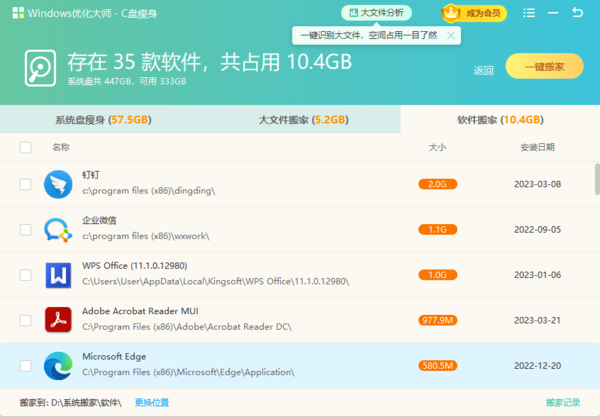600x417 pixels.
Task: Click the 企业微信 app icon
Action: [58, 229]
